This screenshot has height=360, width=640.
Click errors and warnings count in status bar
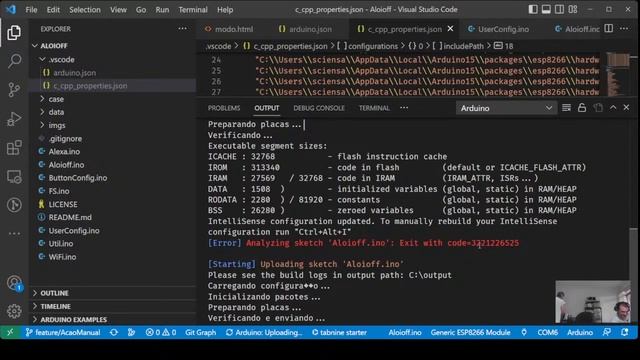[161, 332]
